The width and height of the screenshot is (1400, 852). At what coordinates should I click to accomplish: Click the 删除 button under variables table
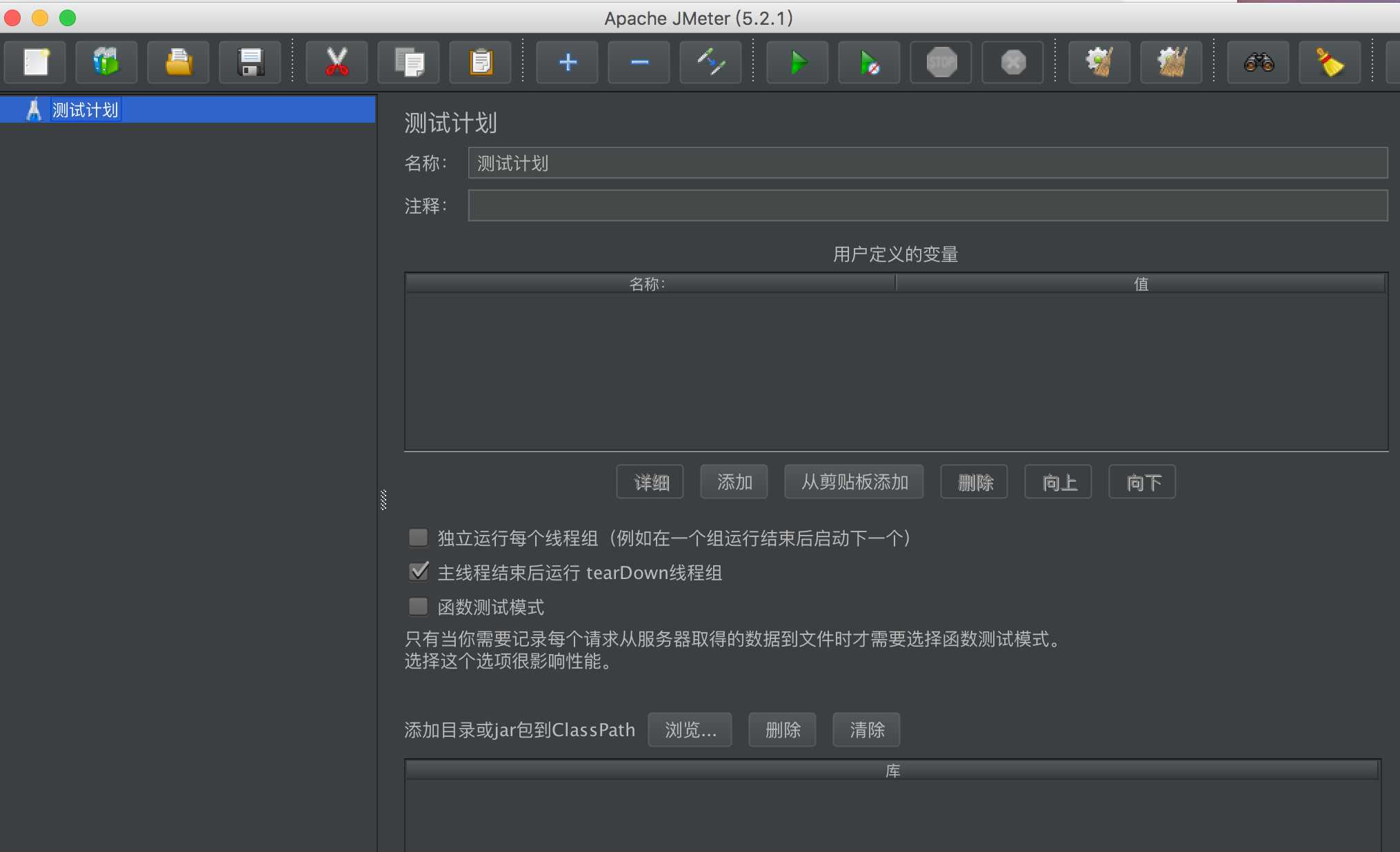[x=974, y=482]
